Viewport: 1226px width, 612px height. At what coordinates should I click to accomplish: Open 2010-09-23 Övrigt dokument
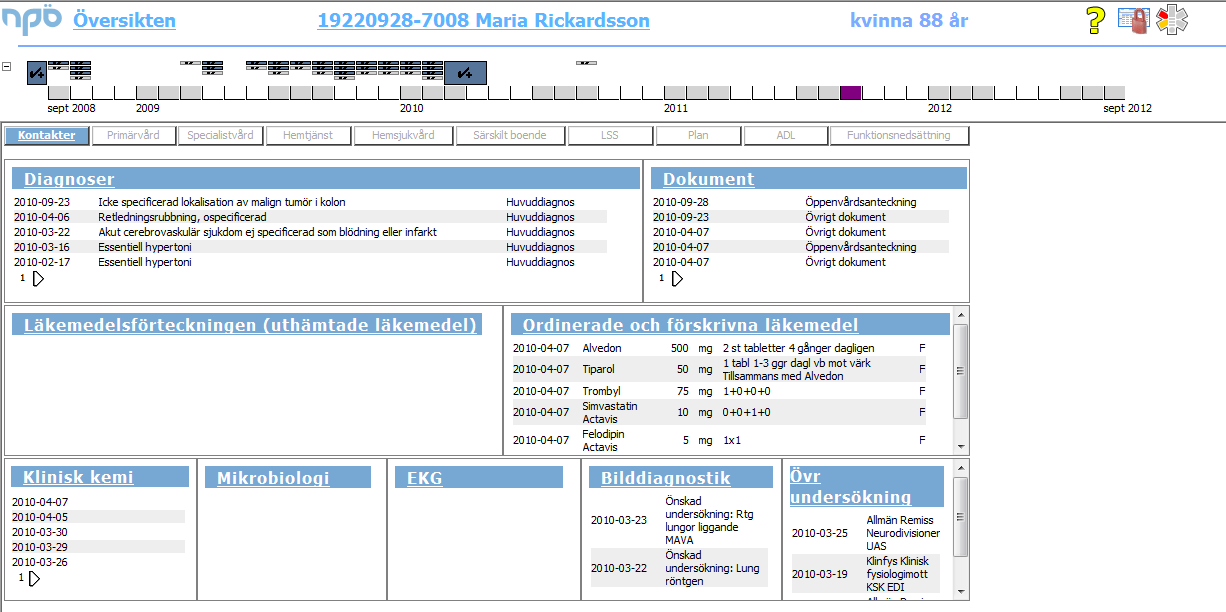click(800, 217)
